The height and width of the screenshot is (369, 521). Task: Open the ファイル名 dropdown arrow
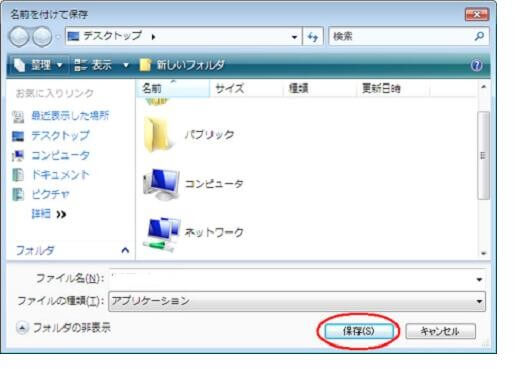(x=479, y=279)
